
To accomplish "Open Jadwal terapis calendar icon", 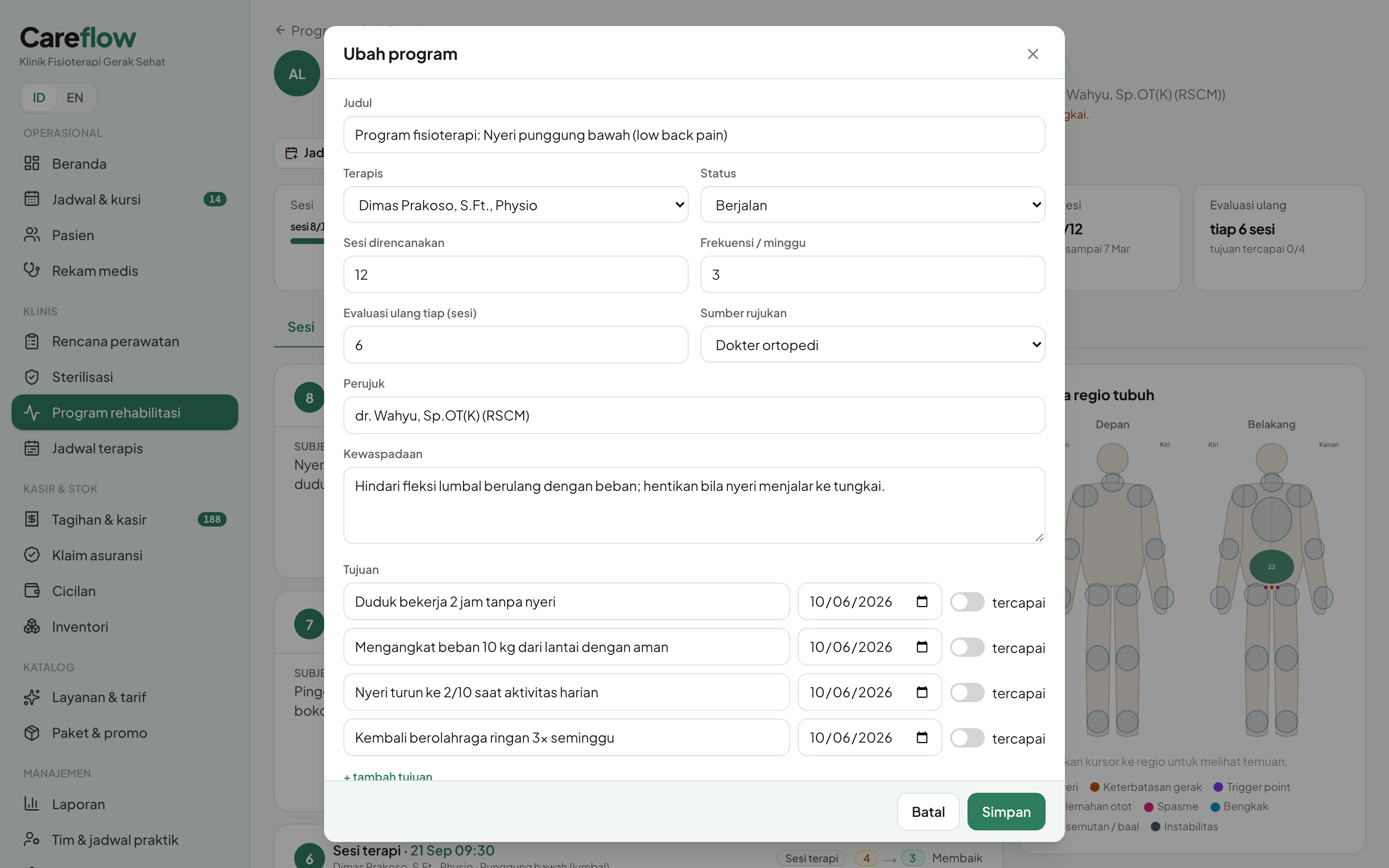I will tap(31, 448).
